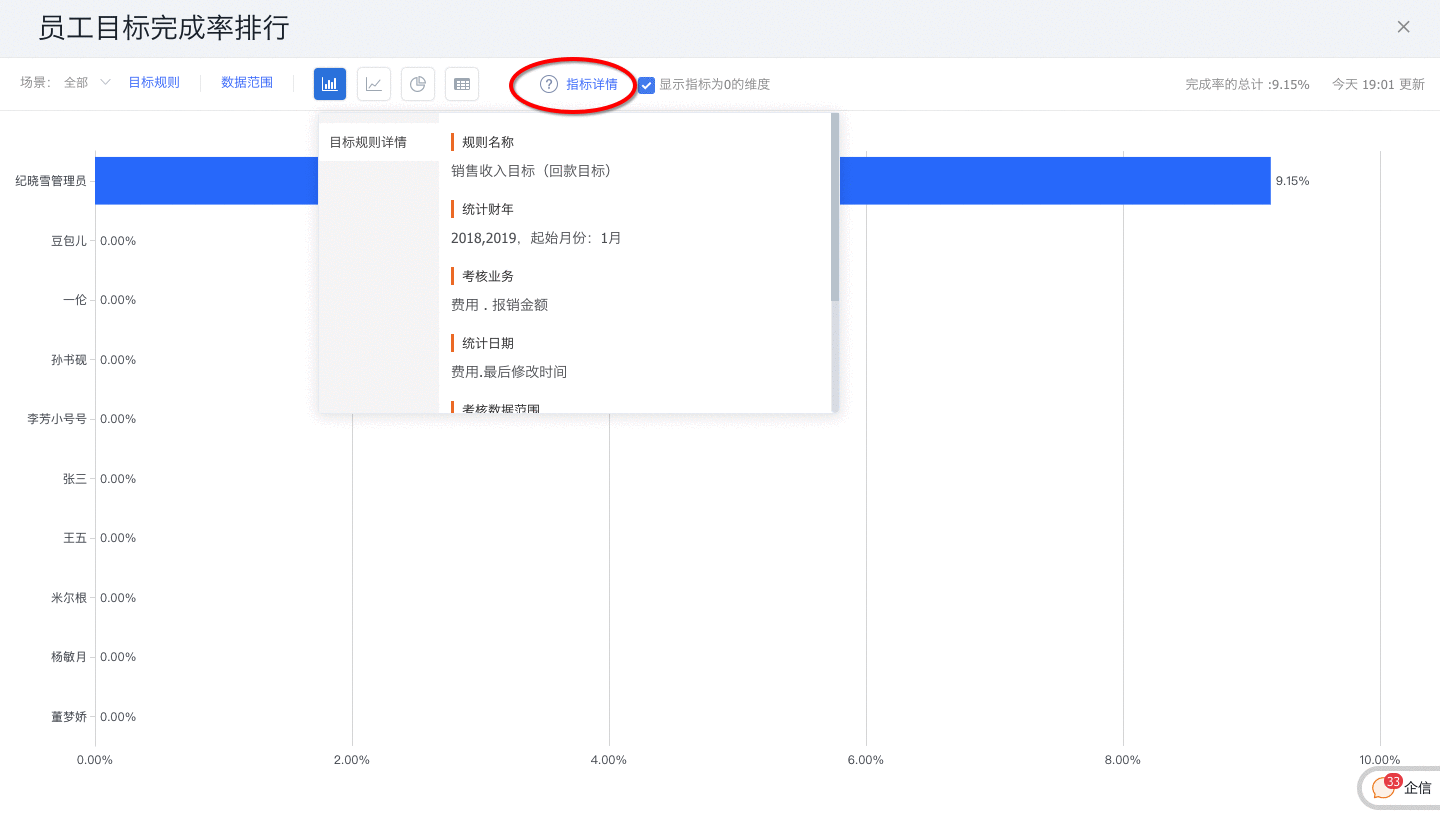
Task: Click the 王五 axis label
Action: 75,538
